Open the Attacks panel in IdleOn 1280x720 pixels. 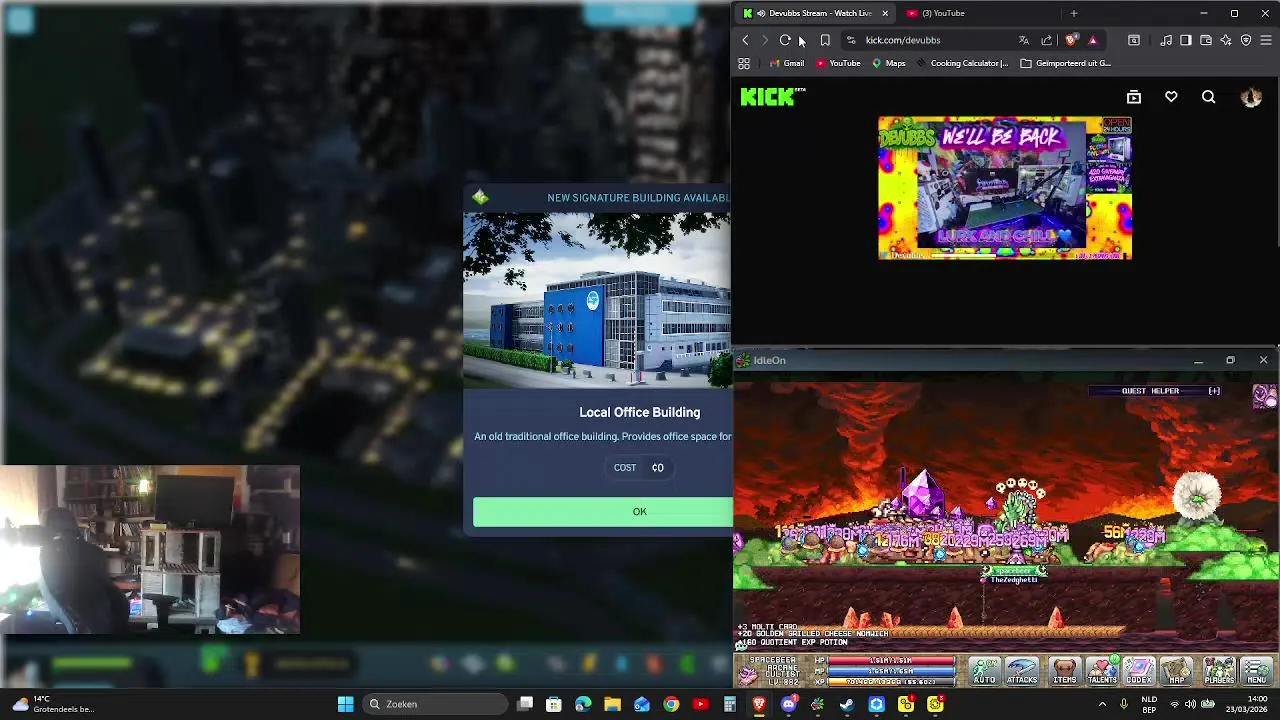click(x=1022, y=670)
